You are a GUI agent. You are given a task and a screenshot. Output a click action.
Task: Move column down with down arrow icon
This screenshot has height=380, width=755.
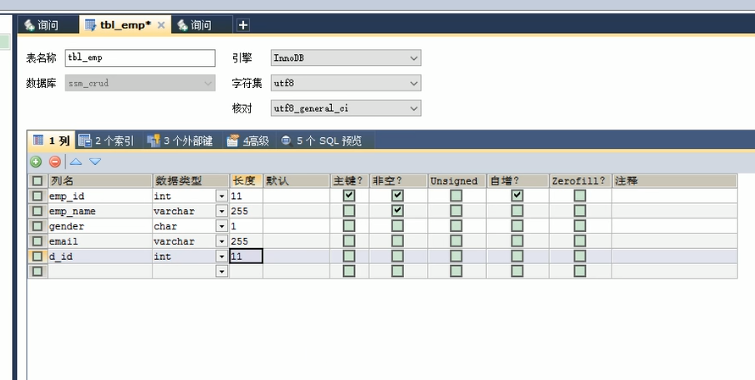(95, 162)
